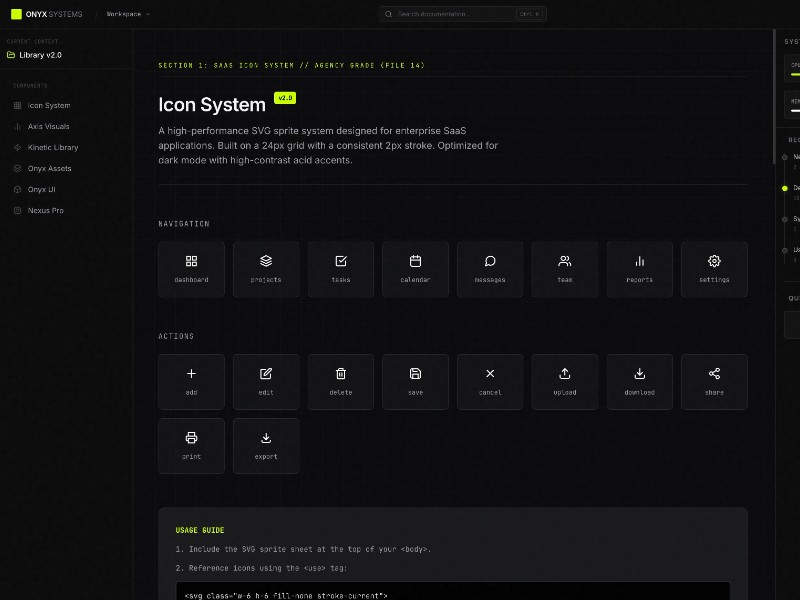Expand the Library v2.0 context folder

click(x=40, y=55)
